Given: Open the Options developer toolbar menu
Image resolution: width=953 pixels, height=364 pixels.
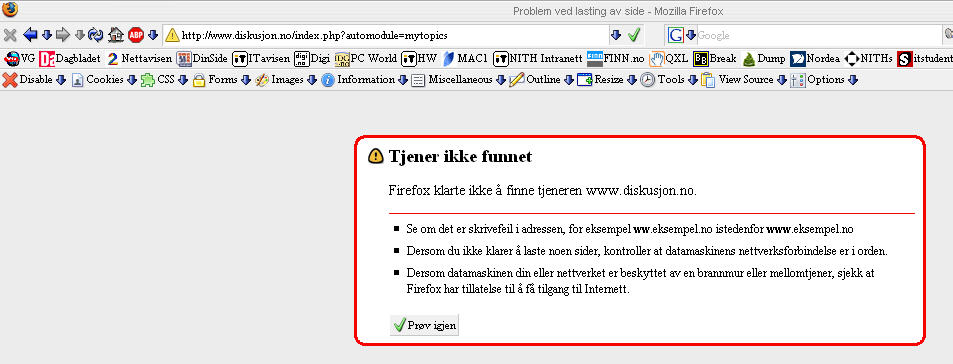Looking at the screenshot, I should click(x=817, y=80).
